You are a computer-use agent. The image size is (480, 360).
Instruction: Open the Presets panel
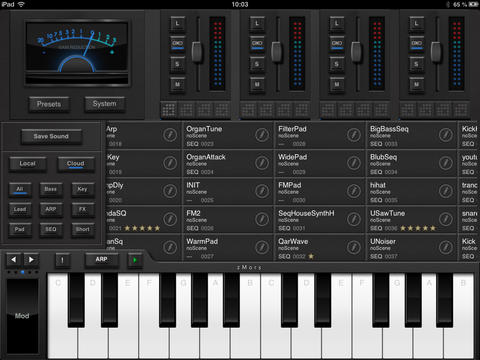49,104
